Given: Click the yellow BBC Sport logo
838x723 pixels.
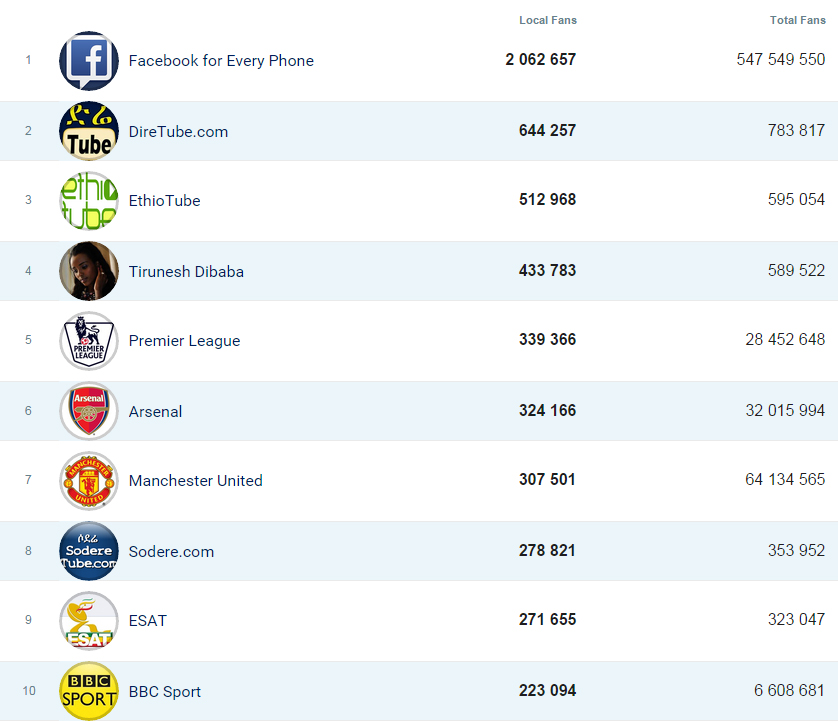Looking at the screenshot, I should pyautogui.click(x=89, y=691).
